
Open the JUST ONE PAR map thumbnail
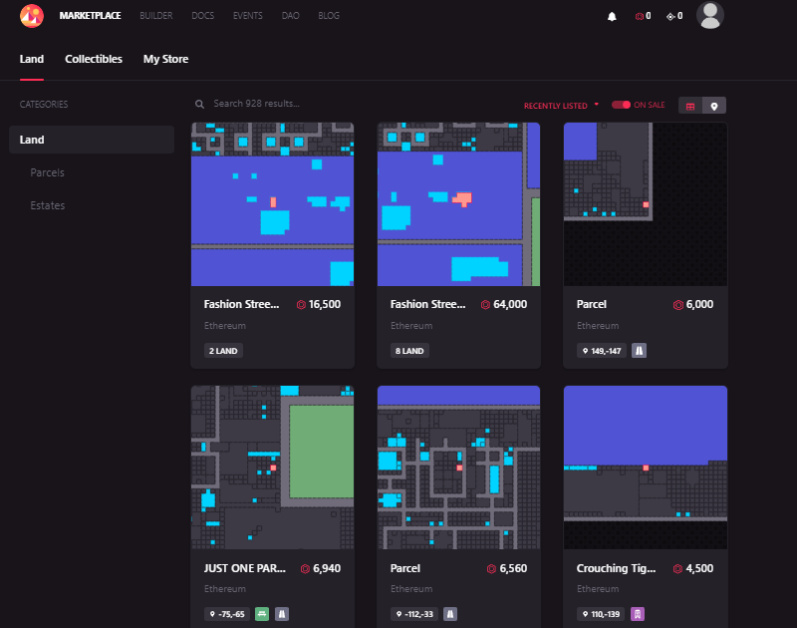(x=272, y=467)
